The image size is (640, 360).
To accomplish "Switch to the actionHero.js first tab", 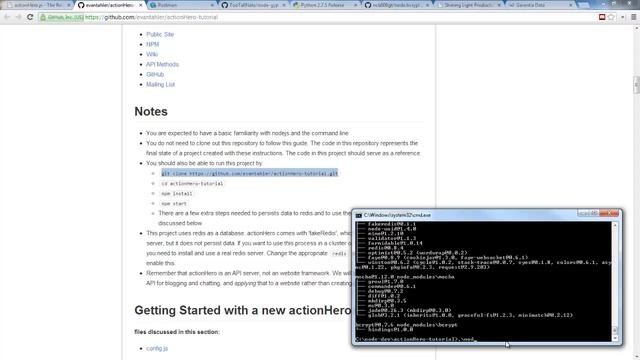I will (38, 5).
